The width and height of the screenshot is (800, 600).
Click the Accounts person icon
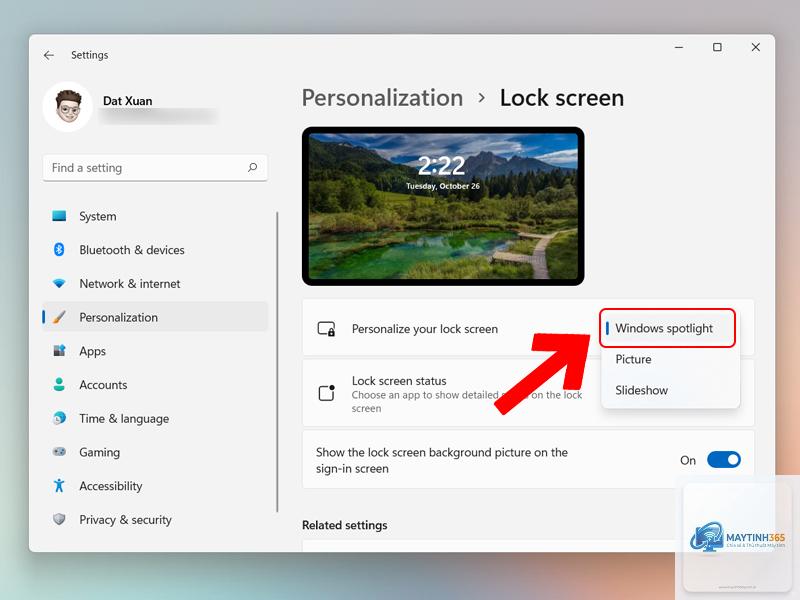tap(59, 384)
